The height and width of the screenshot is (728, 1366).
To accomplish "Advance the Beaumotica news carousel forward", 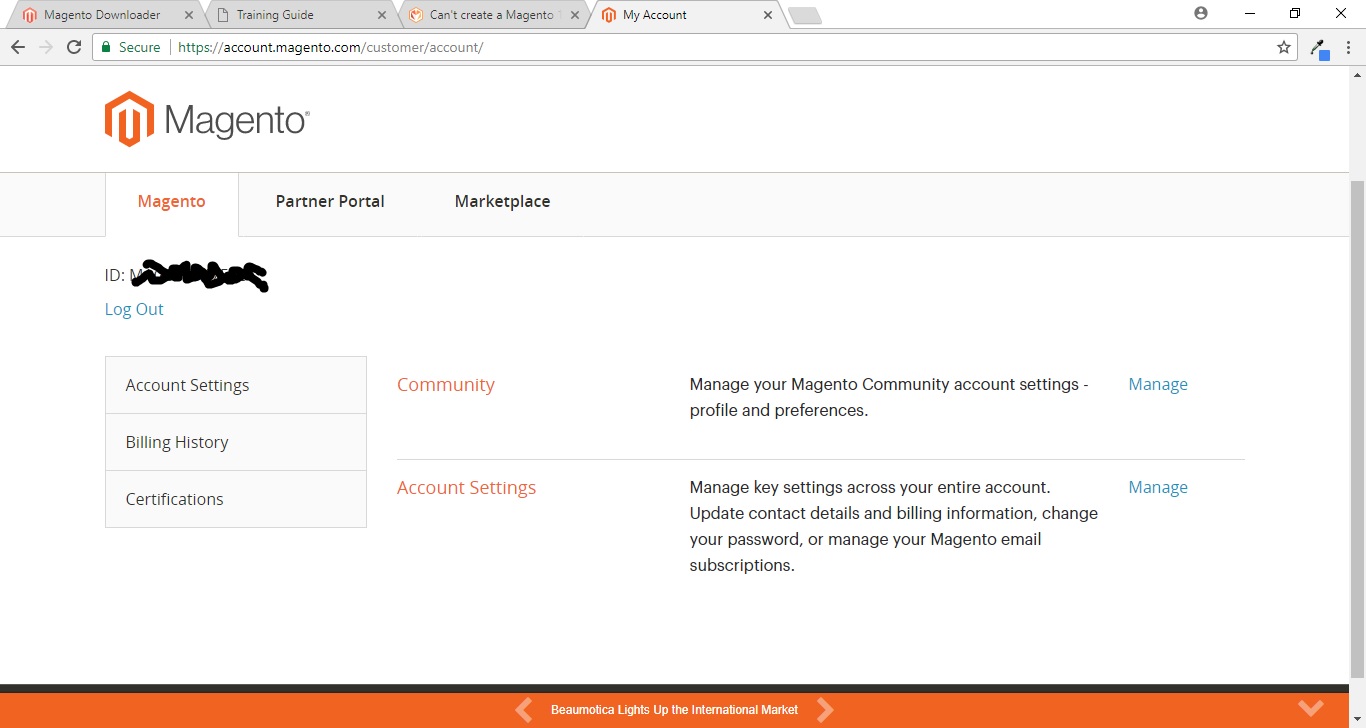I will click(x=826, y=709).
